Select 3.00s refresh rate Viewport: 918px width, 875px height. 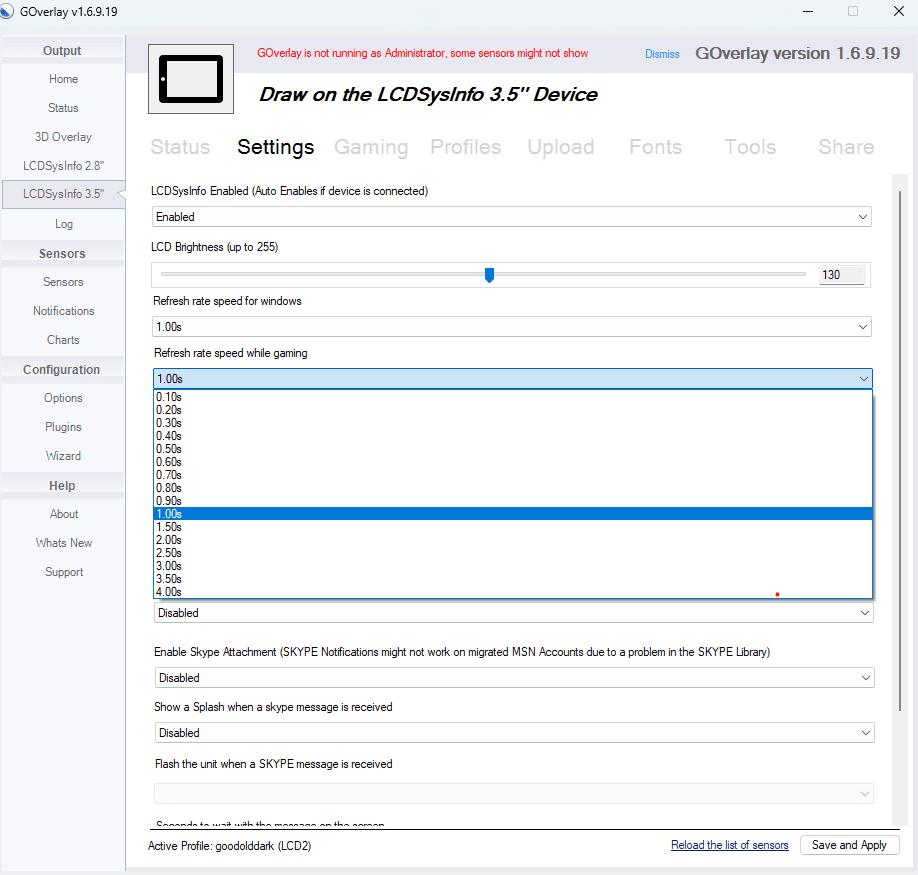[x=513, y=566]
